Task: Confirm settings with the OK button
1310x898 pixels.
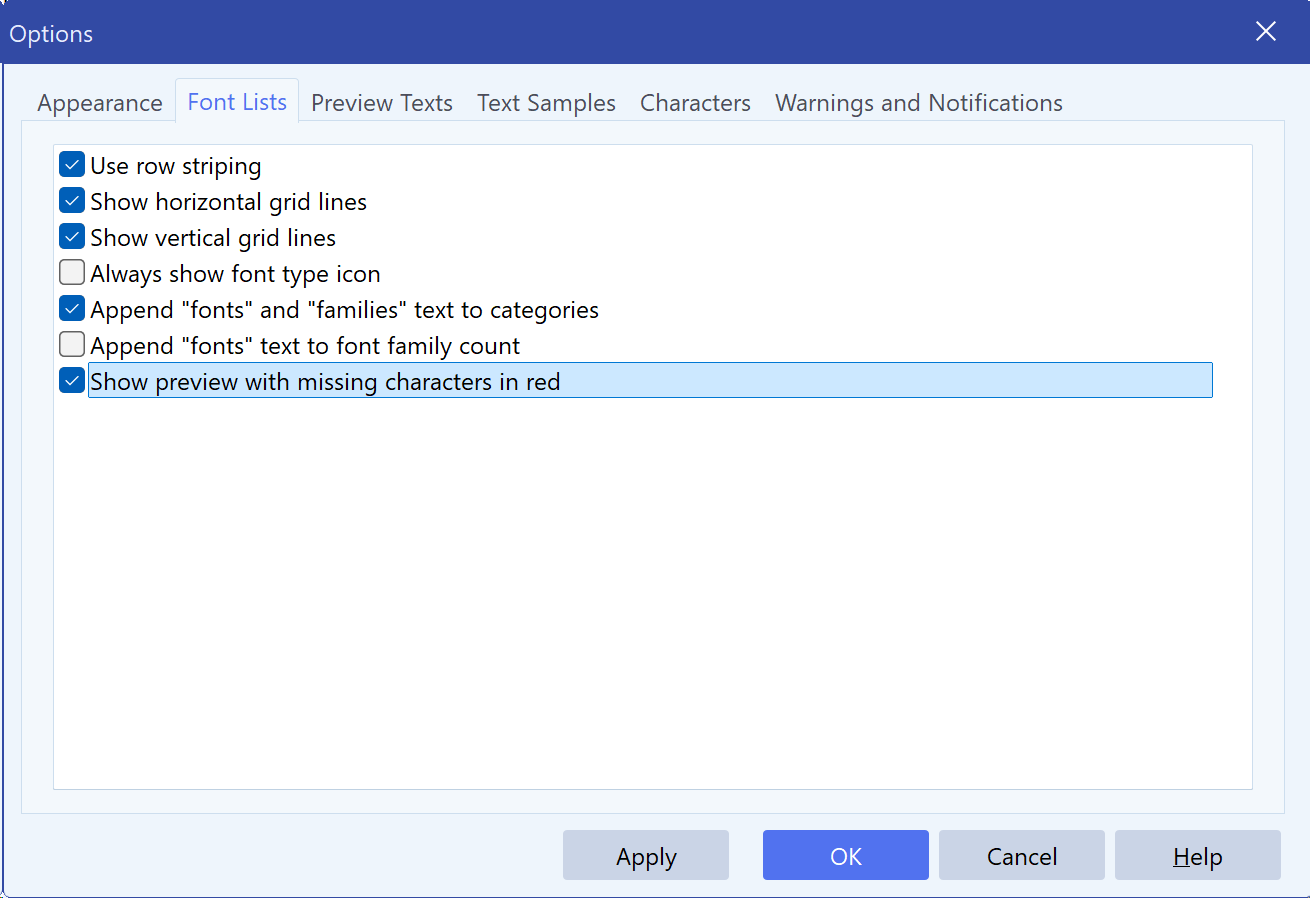Action: (x=846, y=856)
